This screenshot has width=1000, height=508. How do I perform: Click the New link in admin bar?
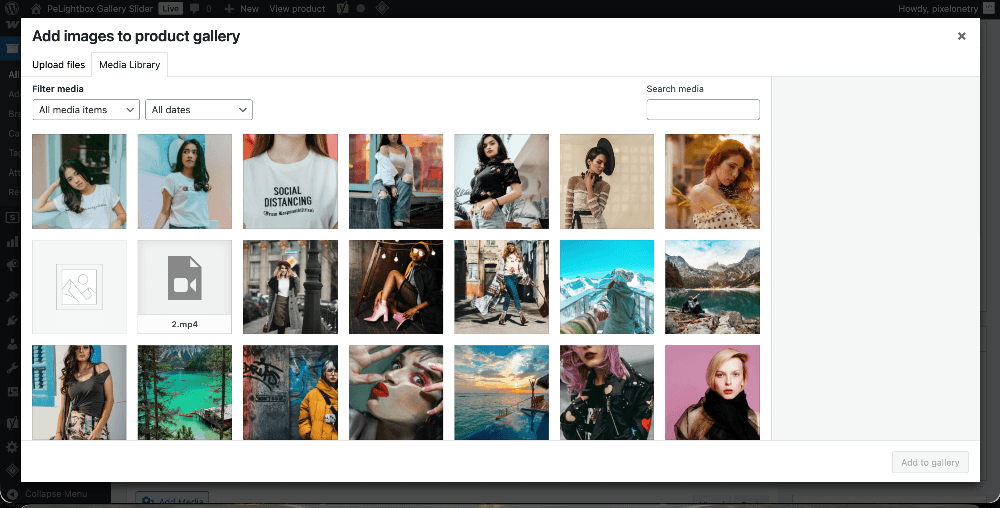coord(241,8)
